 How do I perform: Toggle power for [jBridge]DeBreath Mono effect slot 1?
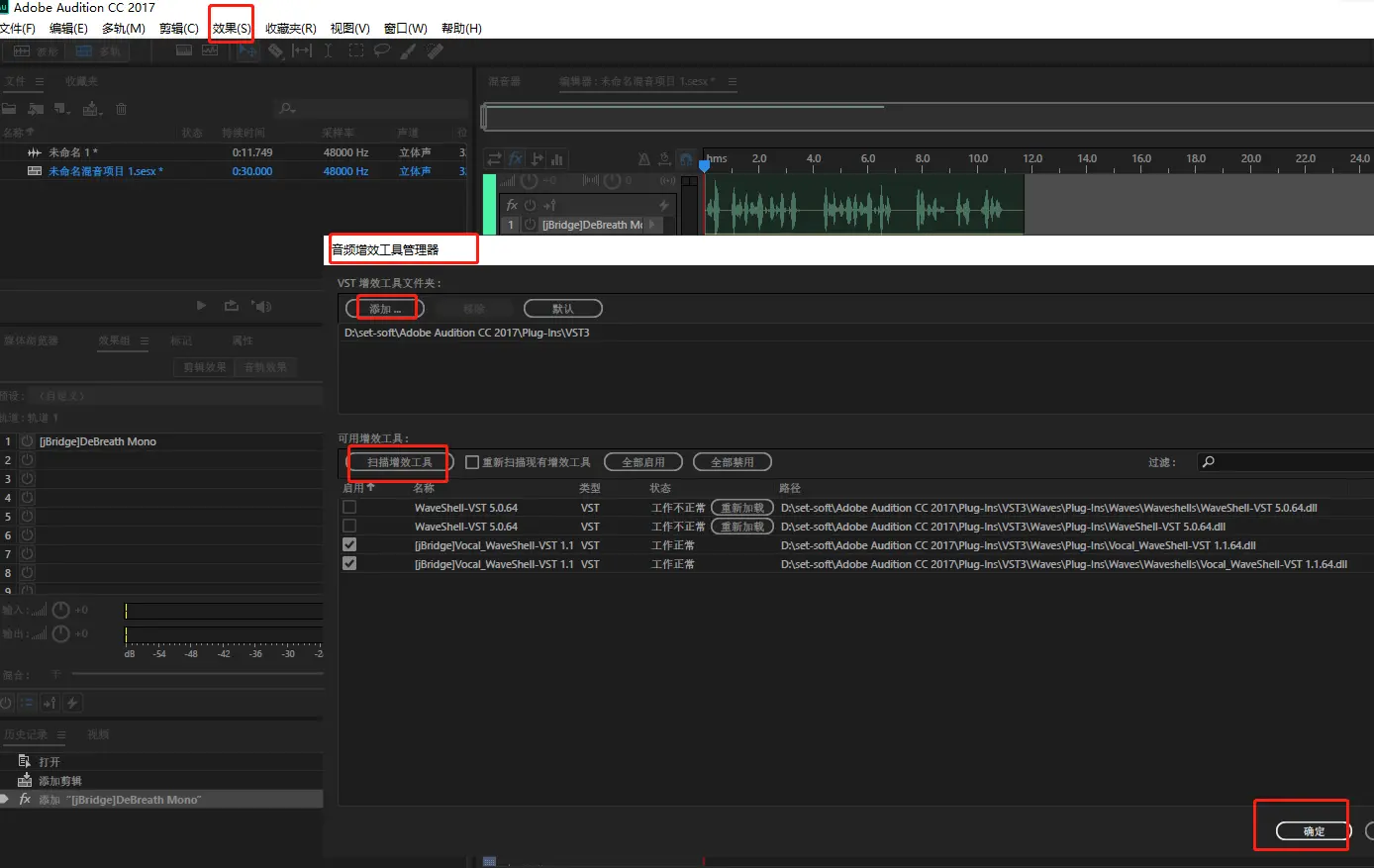(x=27, y=441)
